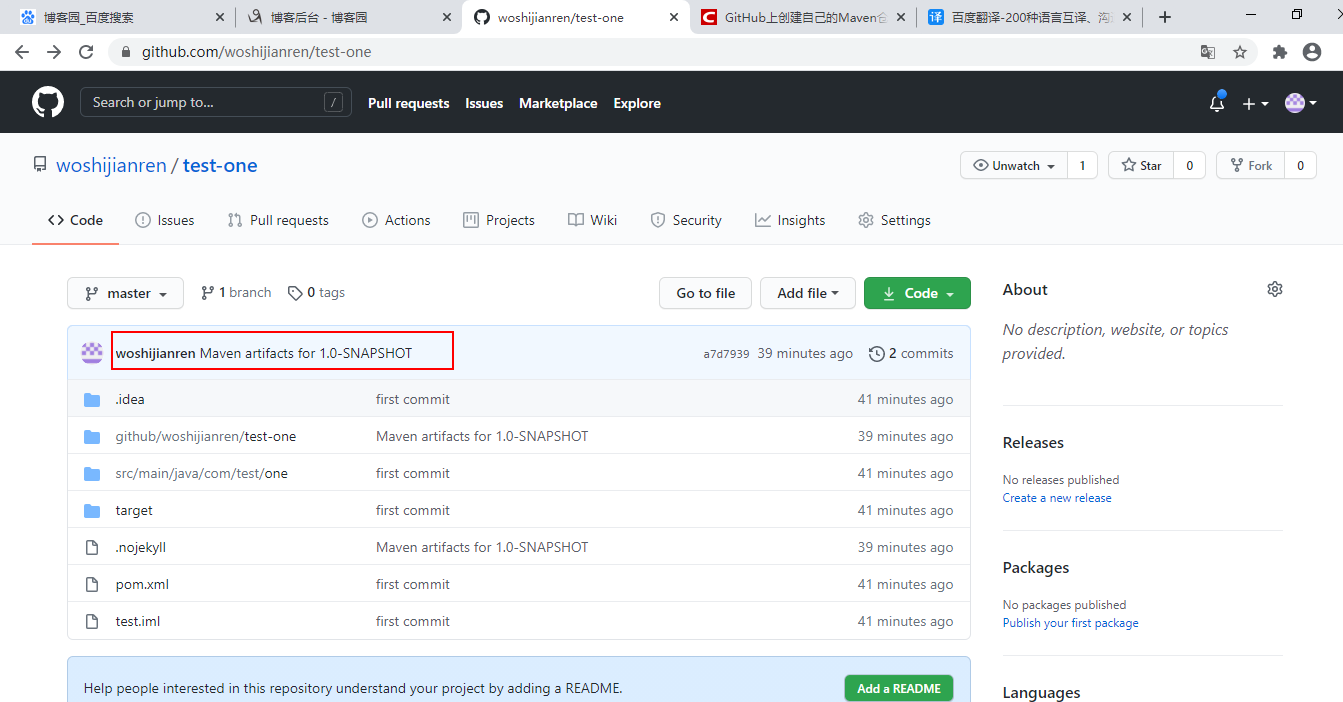Click Create a new release link

1057,498
